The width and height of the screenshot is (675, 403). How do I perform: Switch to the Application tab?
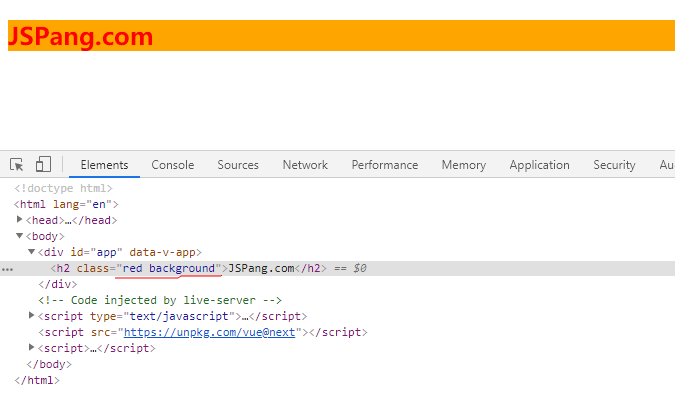coord(539,165)
